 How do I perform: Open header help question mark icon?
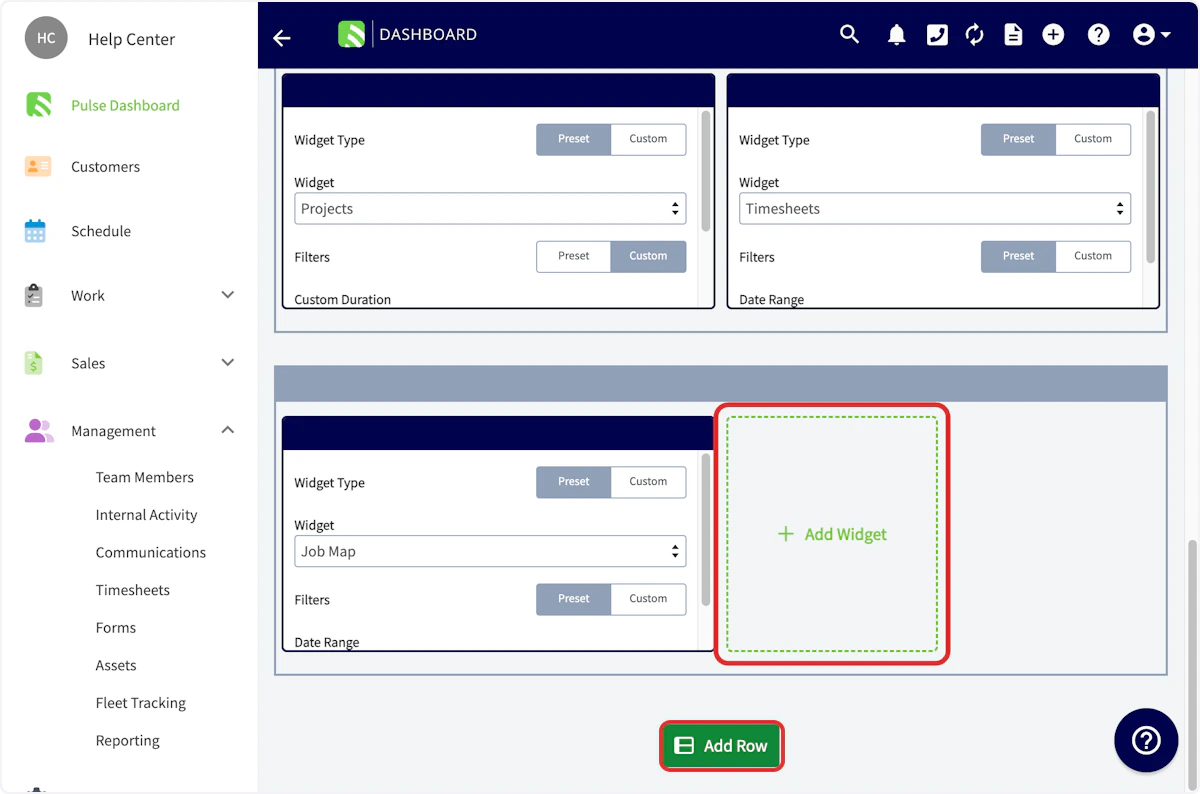[1099, 35]
